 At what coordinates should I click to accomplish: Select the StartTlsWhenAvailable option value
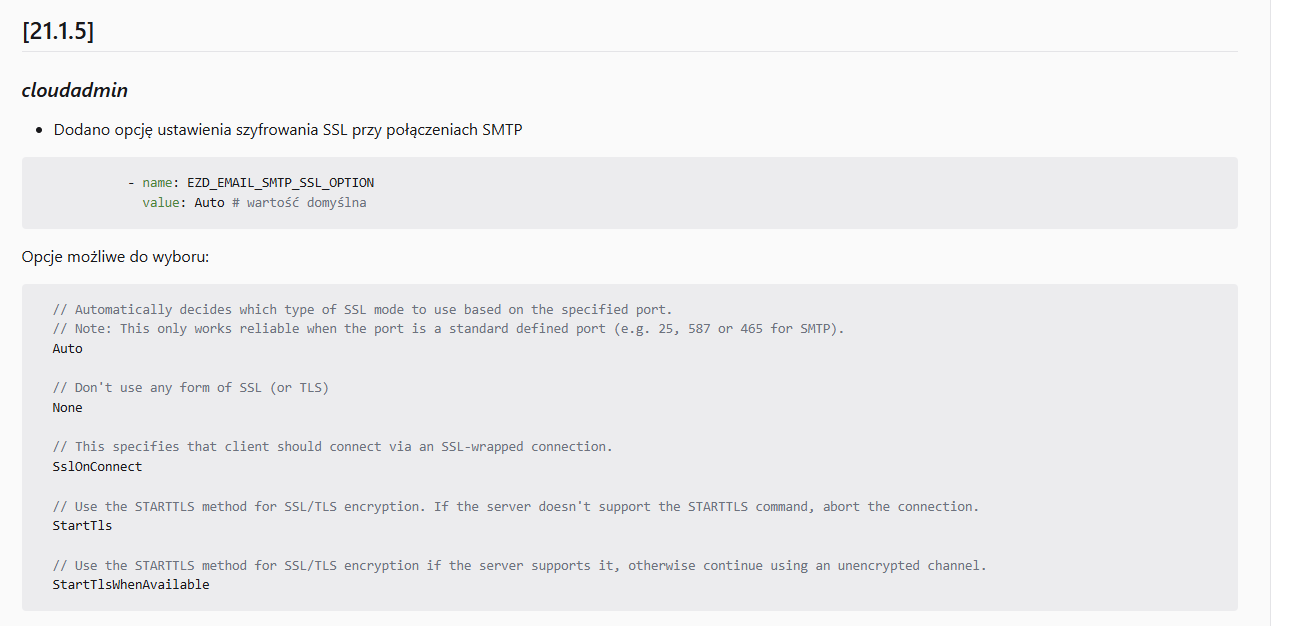(131, 585)
